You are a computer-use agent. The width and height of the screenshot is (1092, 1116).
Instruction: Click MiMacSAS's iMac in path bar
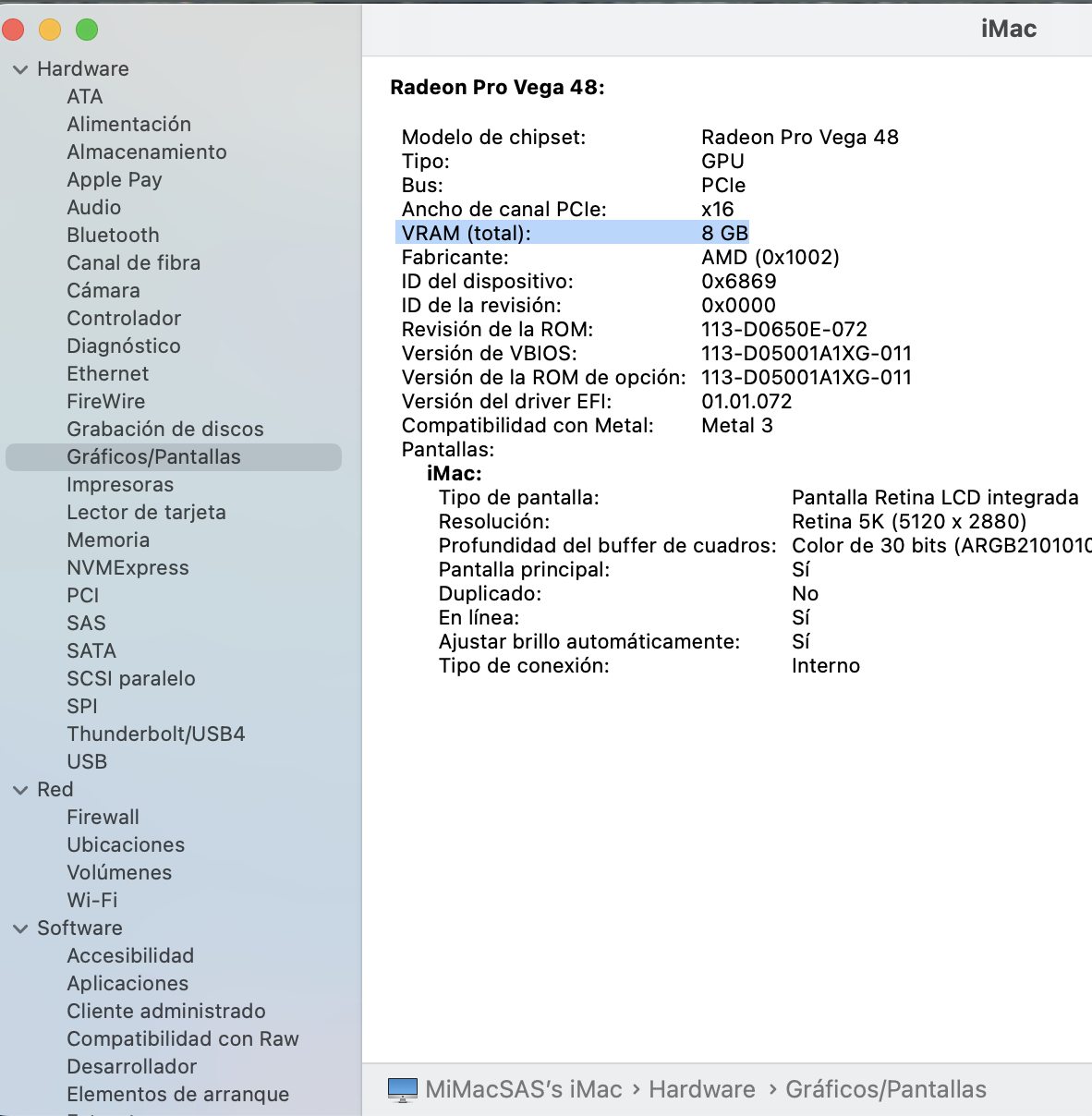(x=524, y=1089)
